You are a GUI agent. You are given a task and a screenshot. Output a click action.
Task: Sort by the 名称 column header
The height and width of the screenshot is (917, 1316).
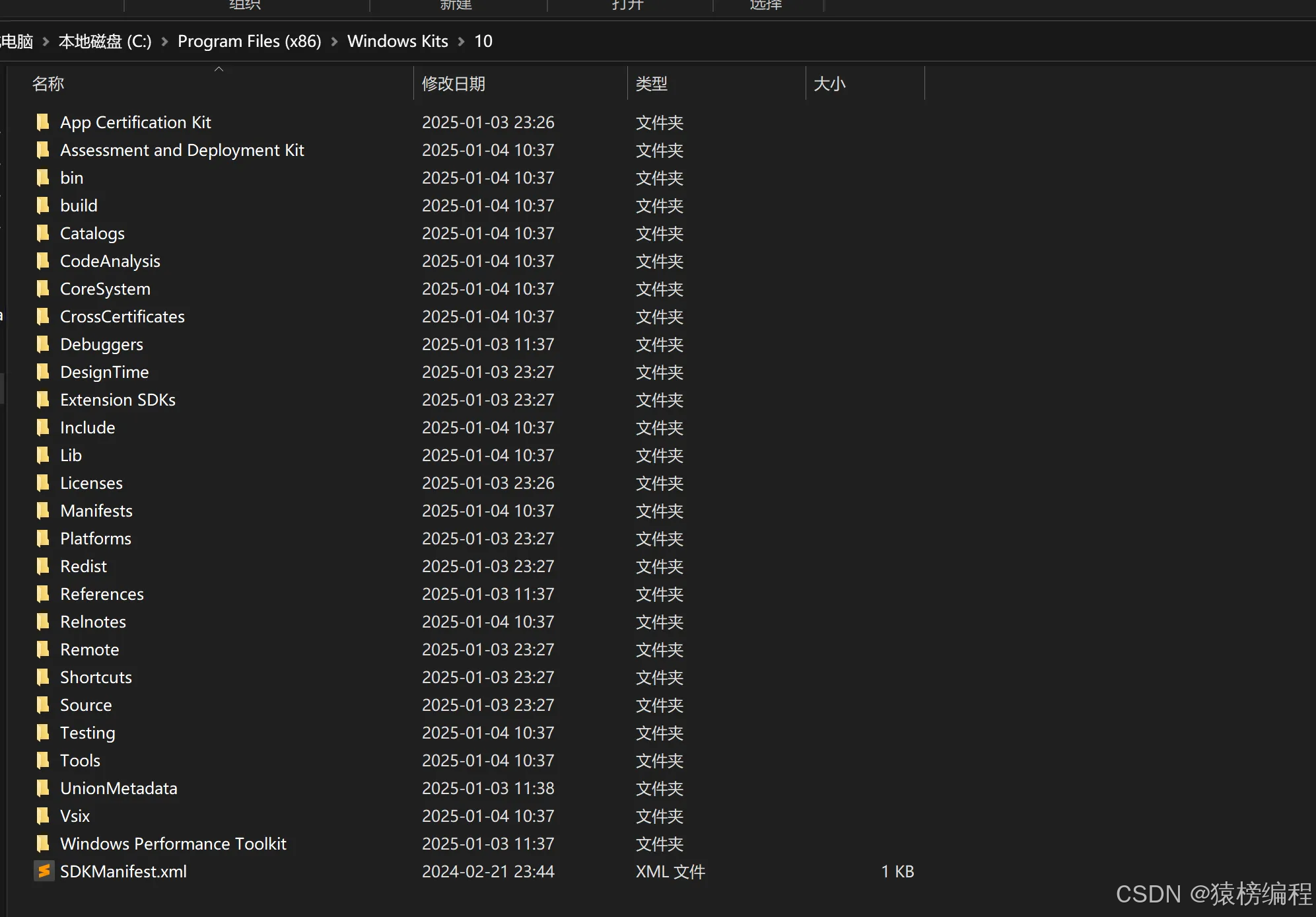[48, 84]
